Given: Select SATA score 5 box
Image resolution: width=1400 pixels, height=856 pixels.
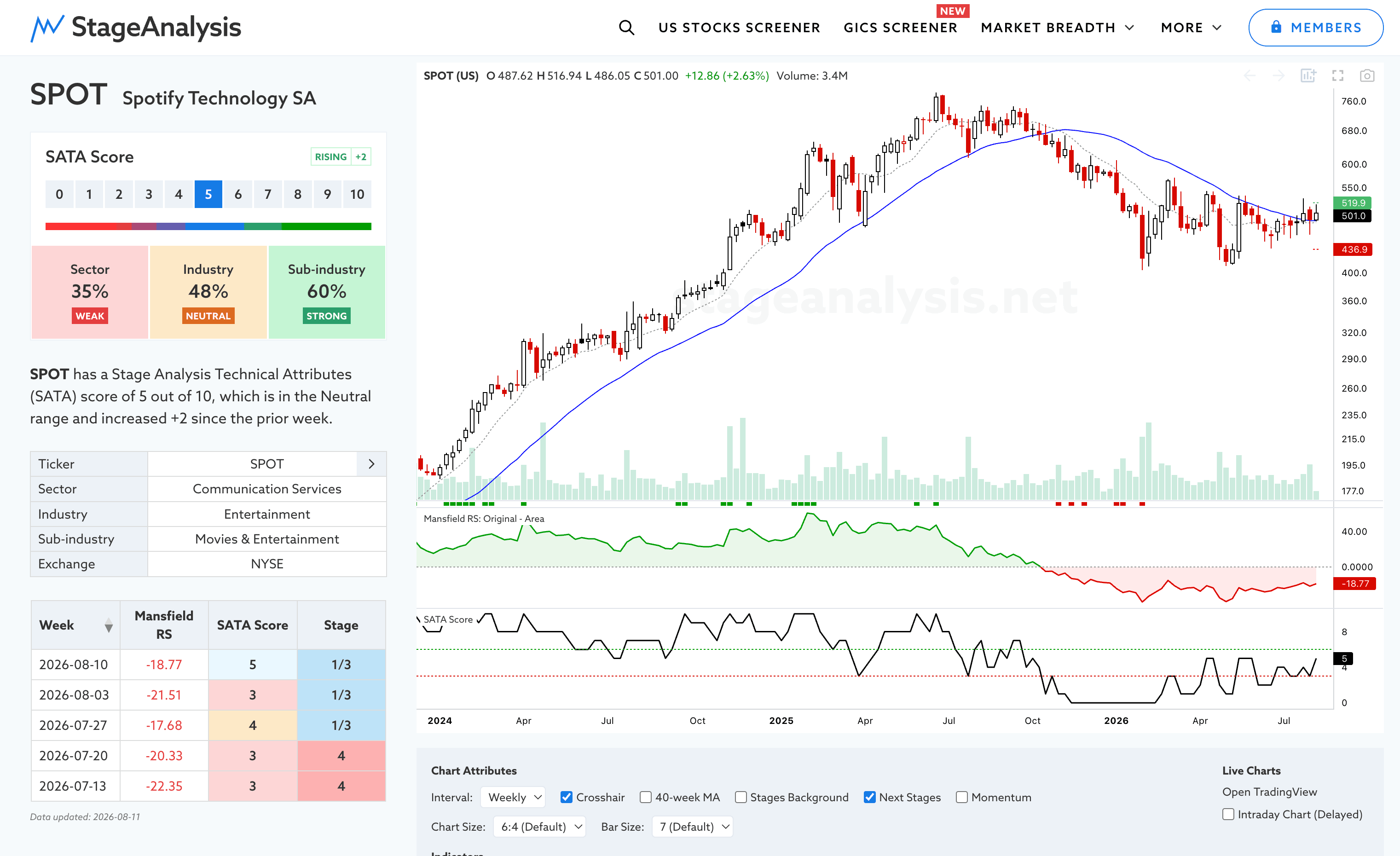Looking at the screenshot, I should coord(208,194).
